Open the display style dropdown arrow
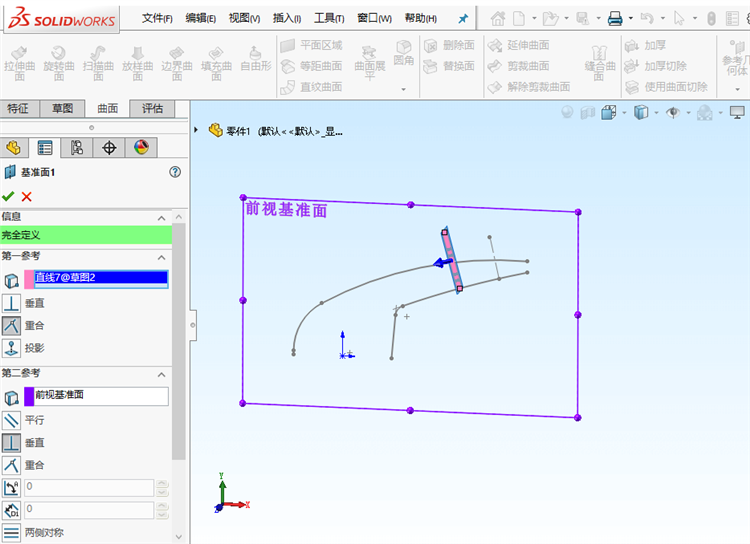The image size is (750, 544). tap(656, 113)
